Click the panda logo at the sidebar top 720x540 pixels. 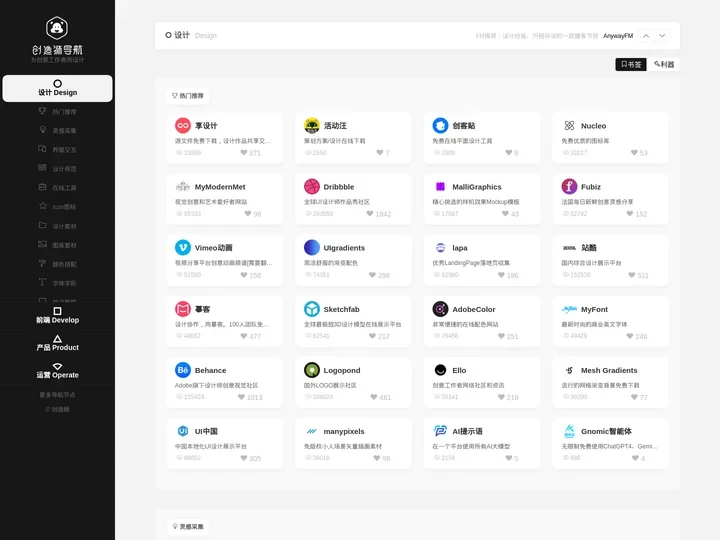(57, 28)
